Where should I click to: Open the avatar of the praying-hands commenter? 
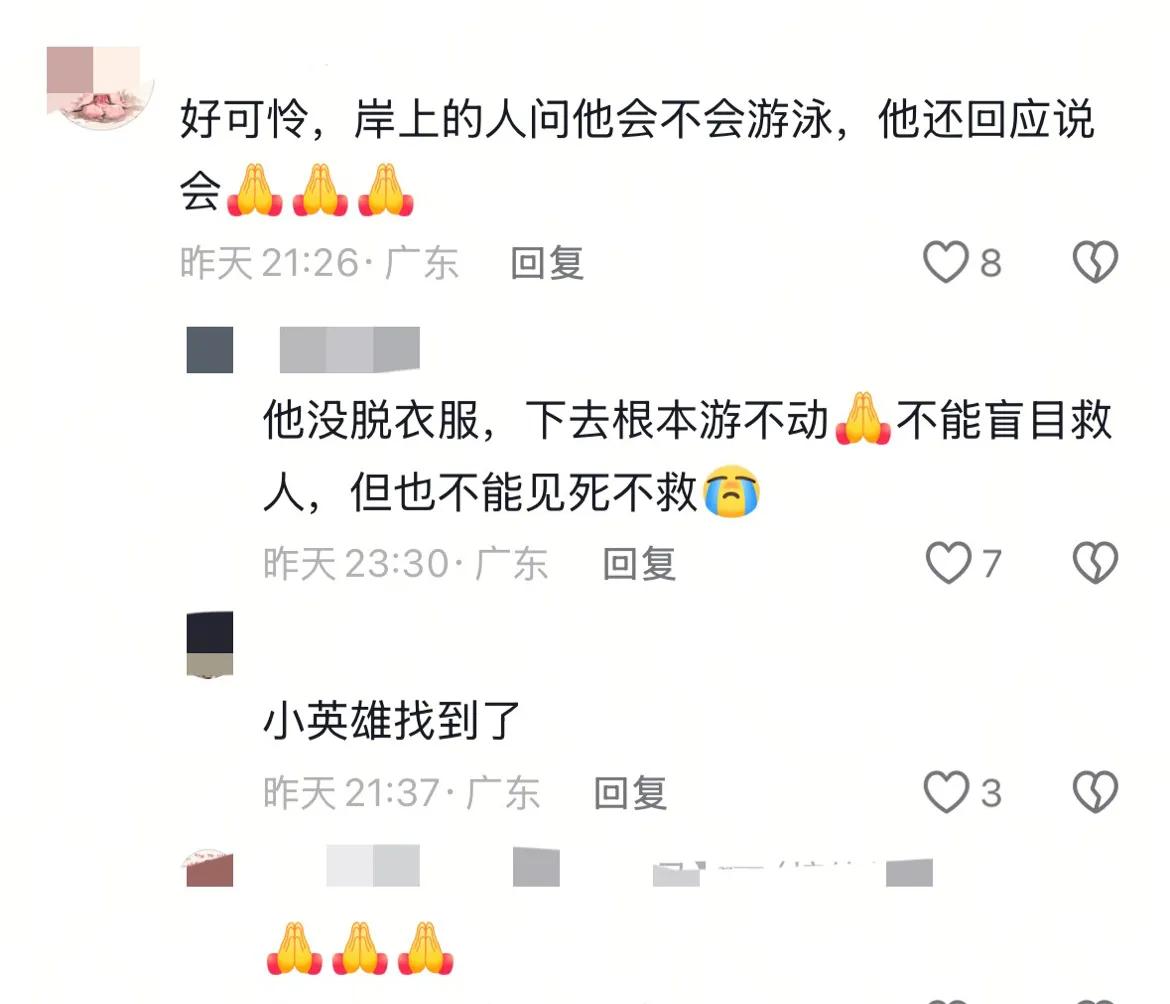pyautogui.click(x=210, y=867)
